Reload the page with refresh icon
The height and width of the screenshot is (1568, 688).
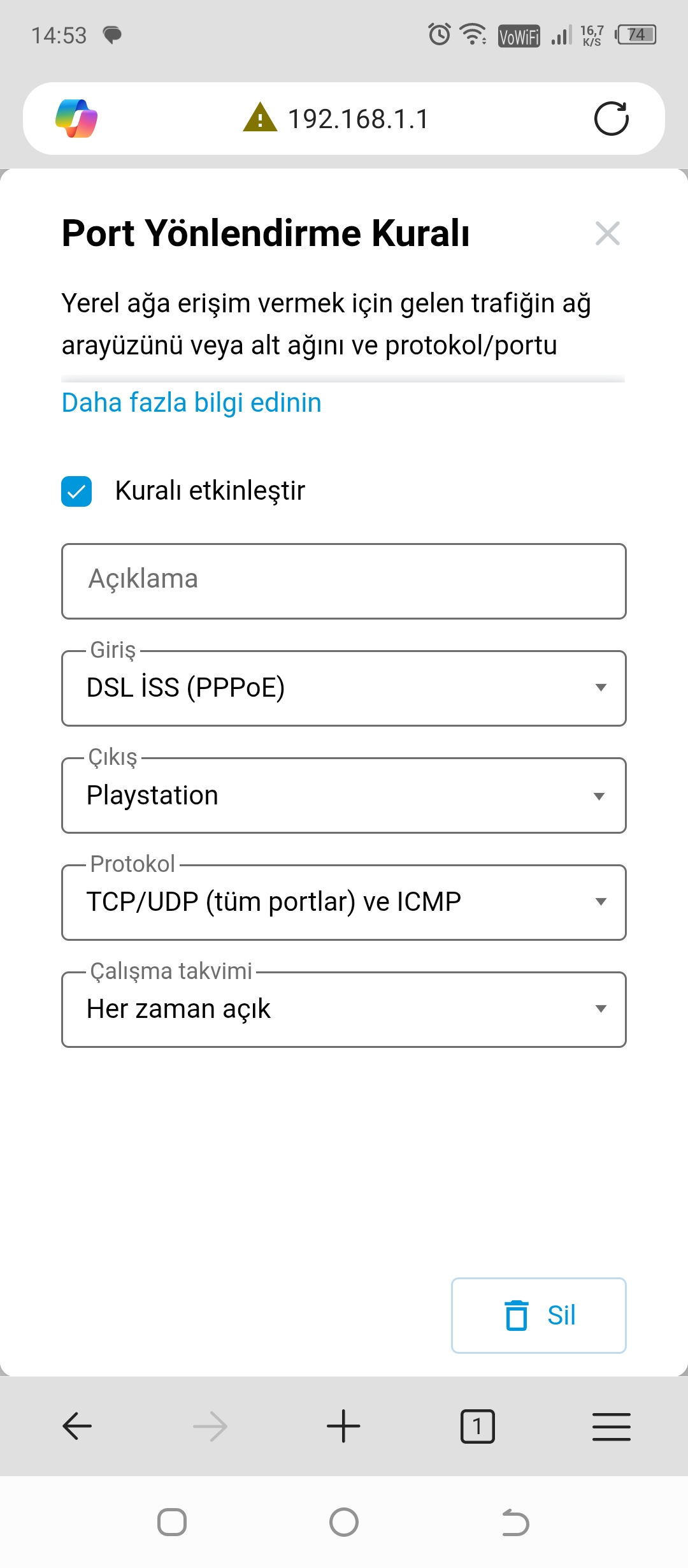612,119
